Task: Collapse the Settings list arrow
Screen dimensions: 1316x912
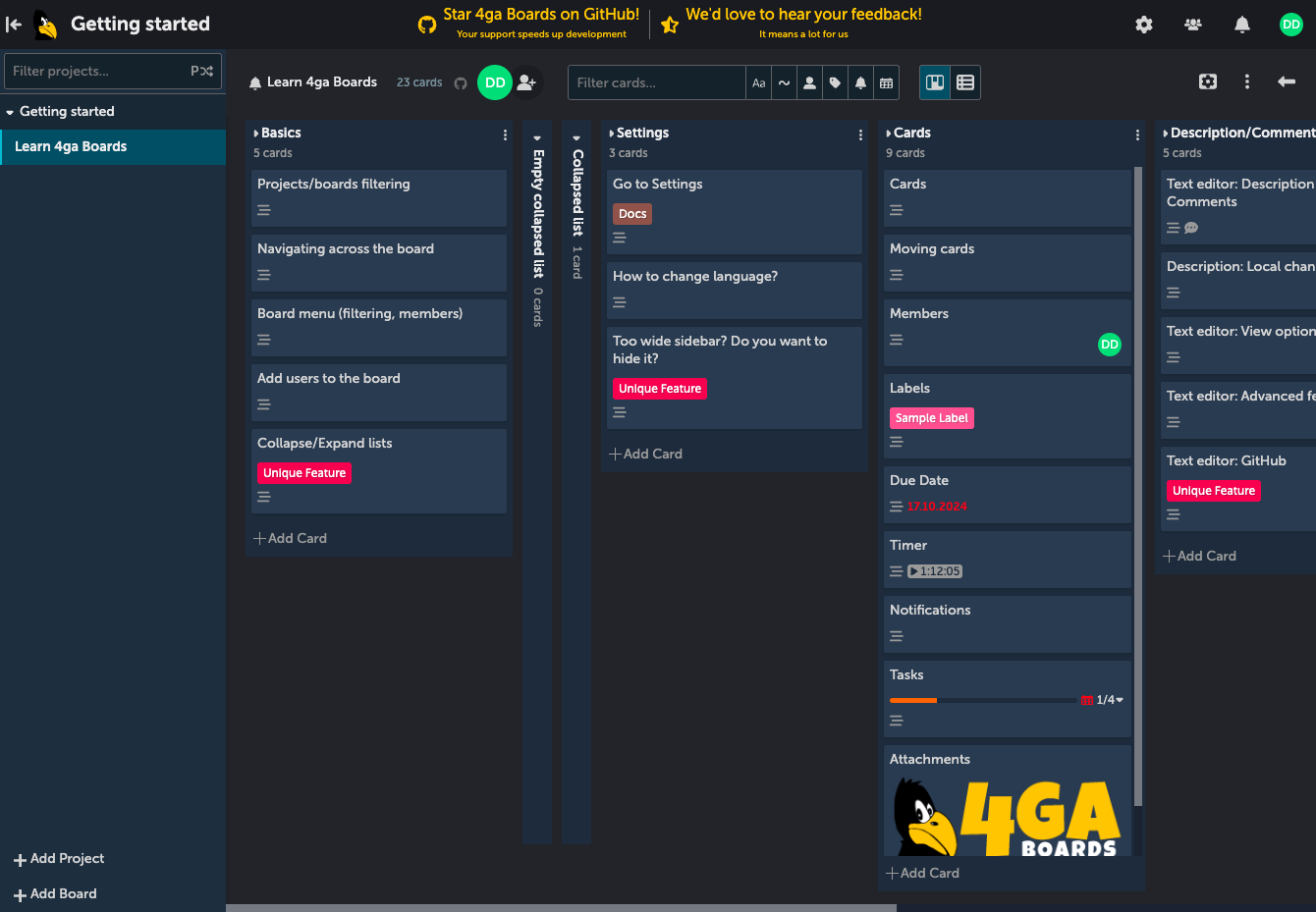Action: pyautogui.click(x=612, y=134)
